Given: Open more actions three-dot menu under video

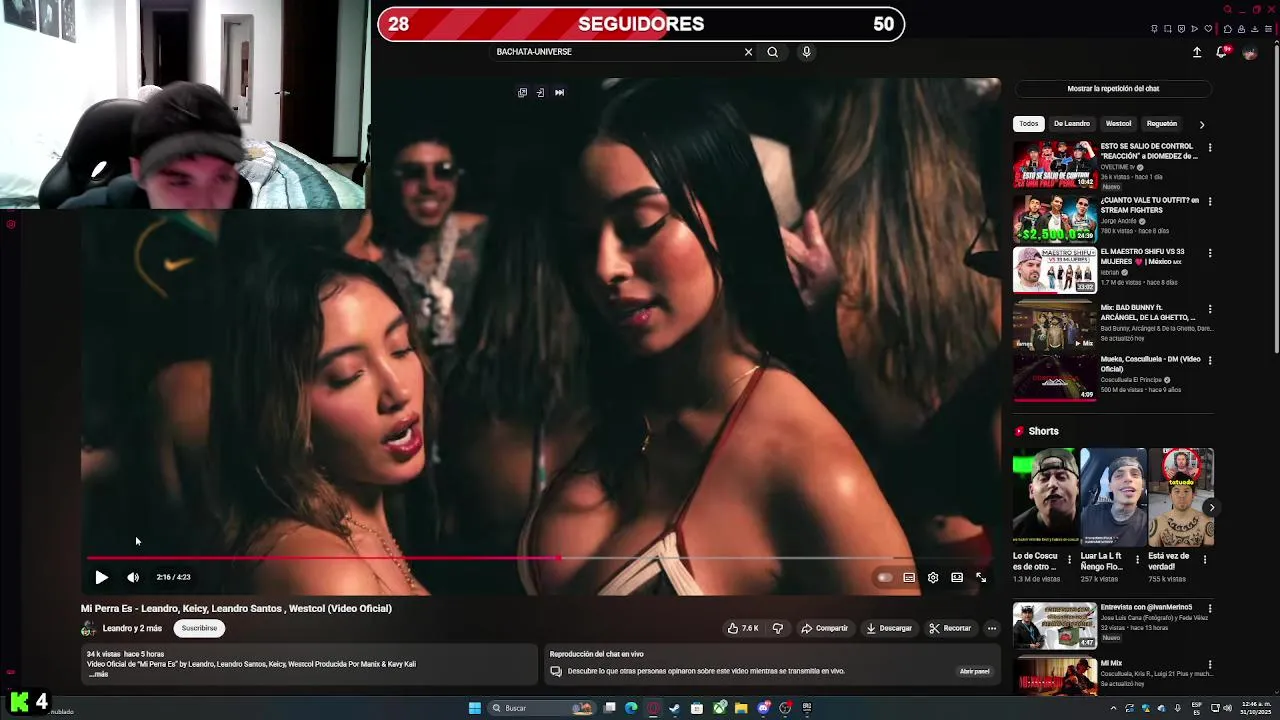Looking at the screenshot, I should pos(991,628).
